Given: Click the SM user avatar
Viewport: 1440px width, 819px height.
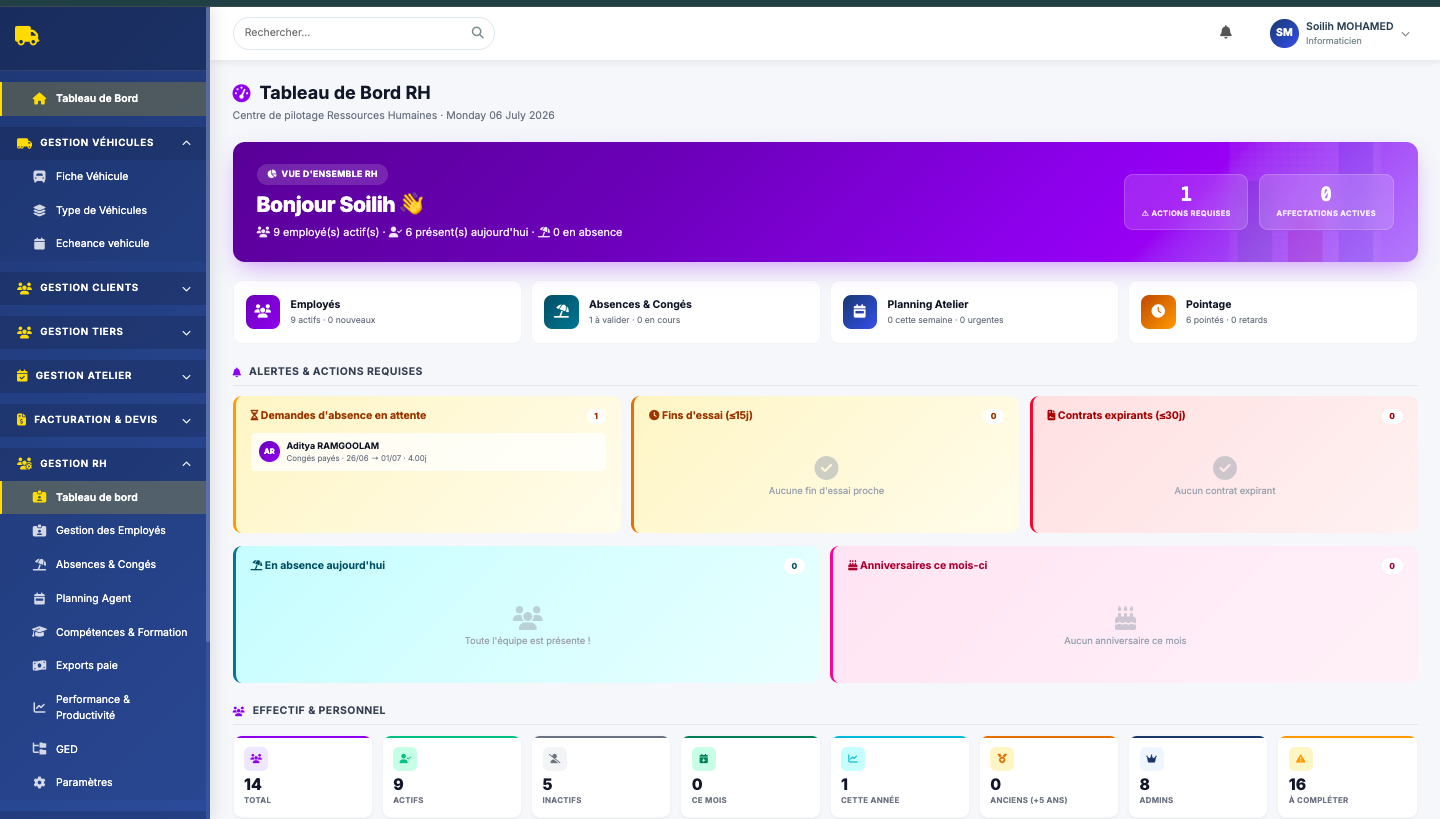Looking at the screenshot, I should pyautogui.click(x=1284, y=33).
